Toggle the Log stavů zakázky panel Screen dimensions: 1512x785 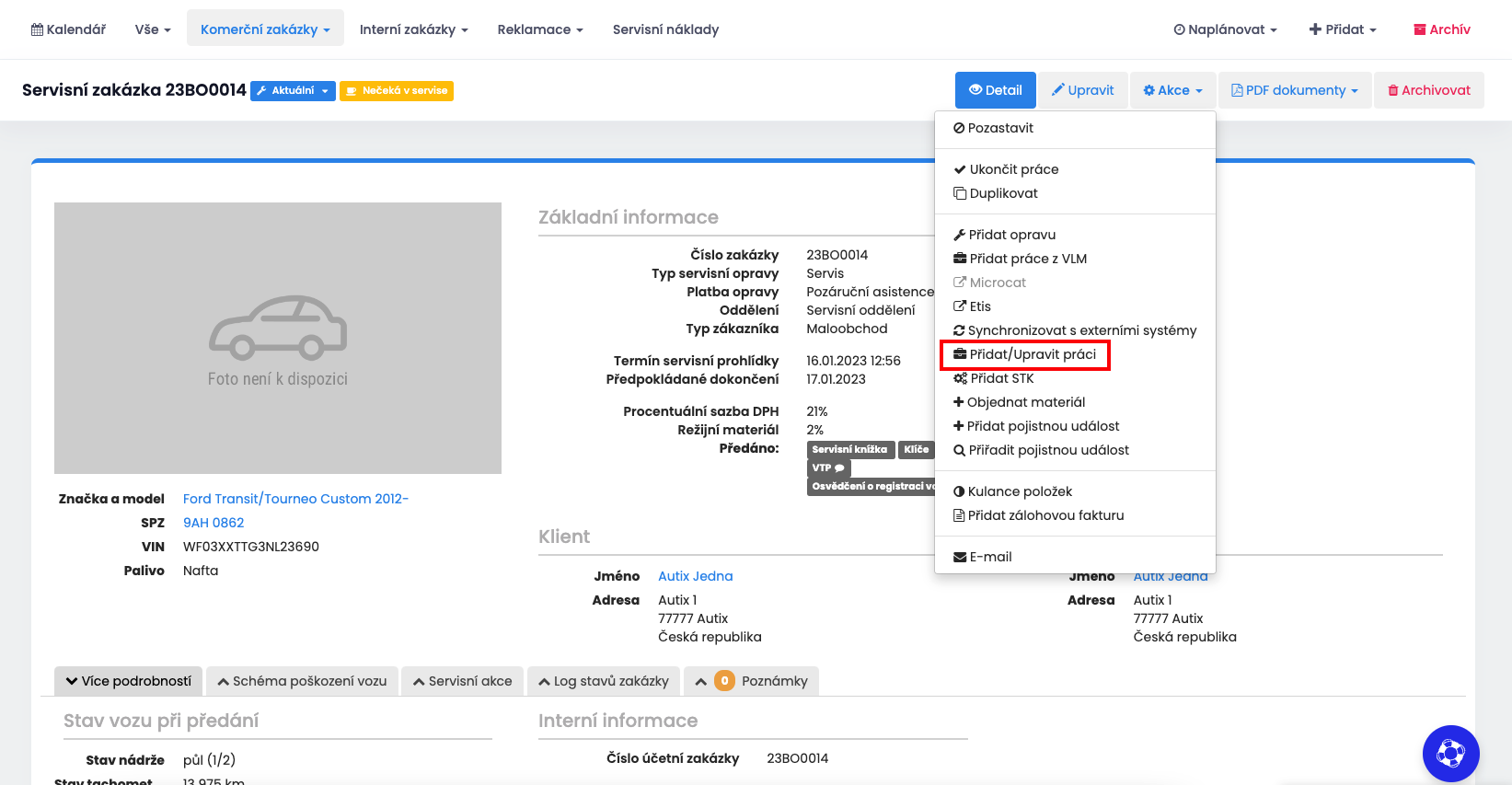(x=603, y=681)
